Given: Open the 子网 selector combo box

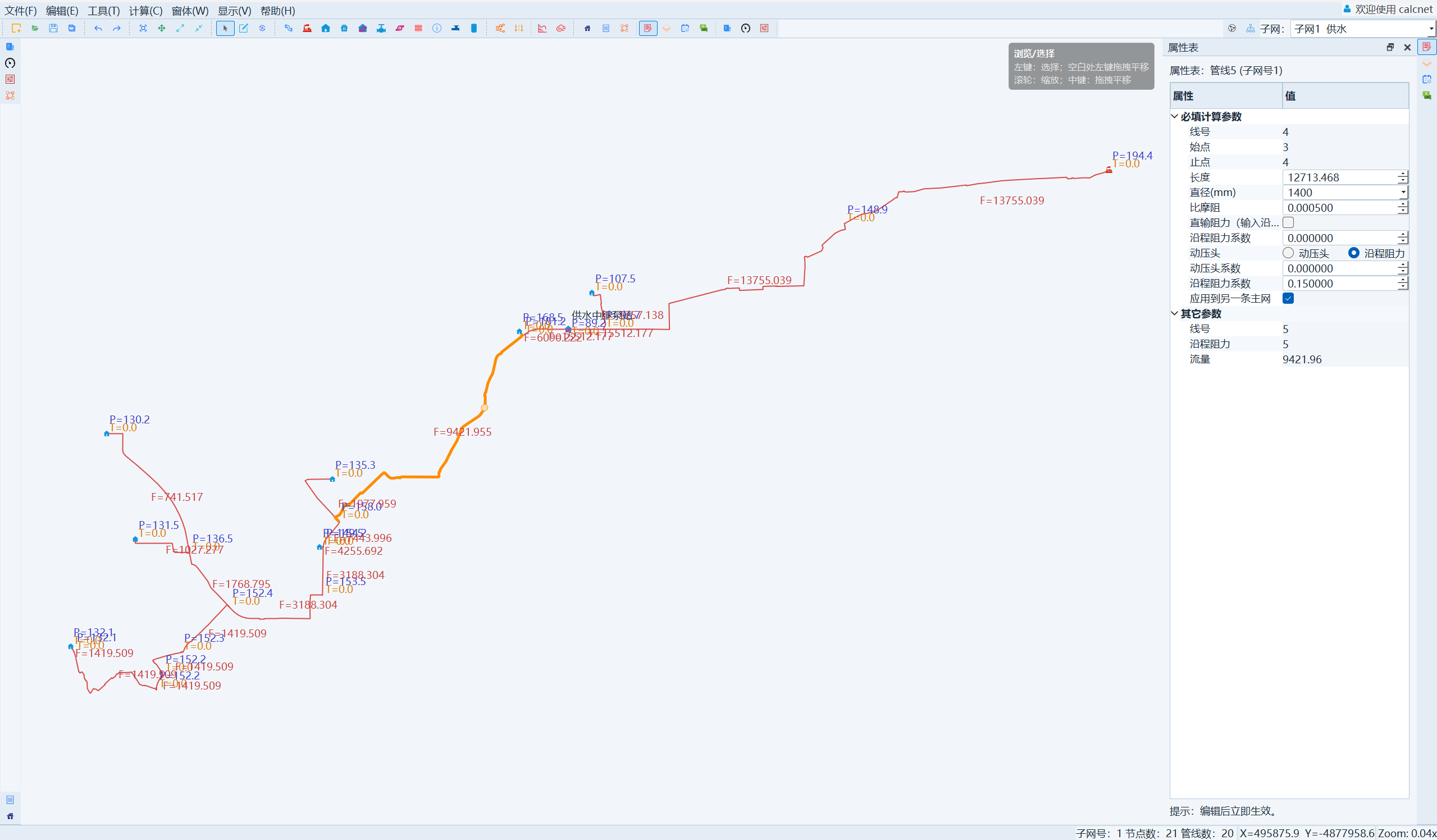Looking at the screenshot, I should [x=1362, y=29].
